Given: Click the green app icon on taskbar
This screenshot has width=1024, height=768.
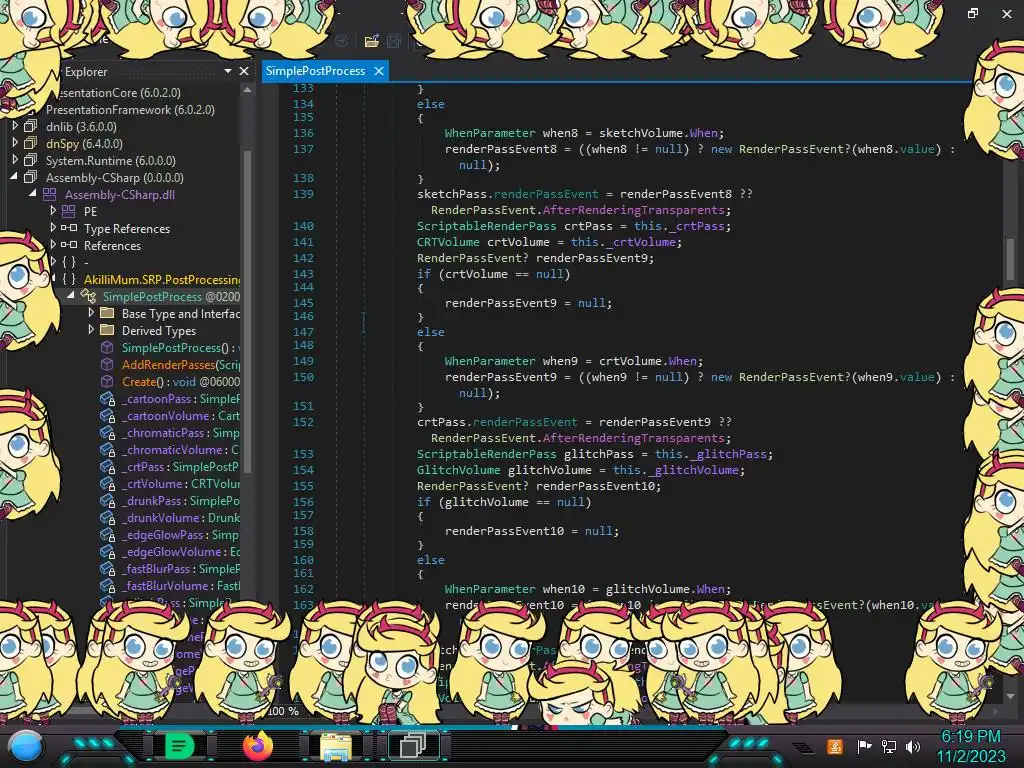Looking at the screenshot, I should pyautogui.click(x=179, y=746).
